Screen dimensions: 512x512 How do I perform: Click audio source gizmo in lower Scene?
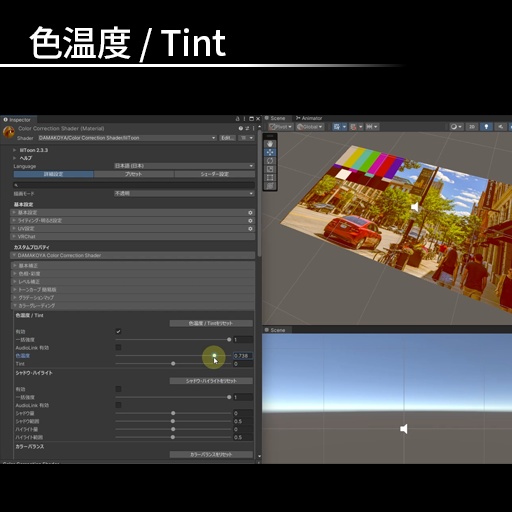pos(403,429)
